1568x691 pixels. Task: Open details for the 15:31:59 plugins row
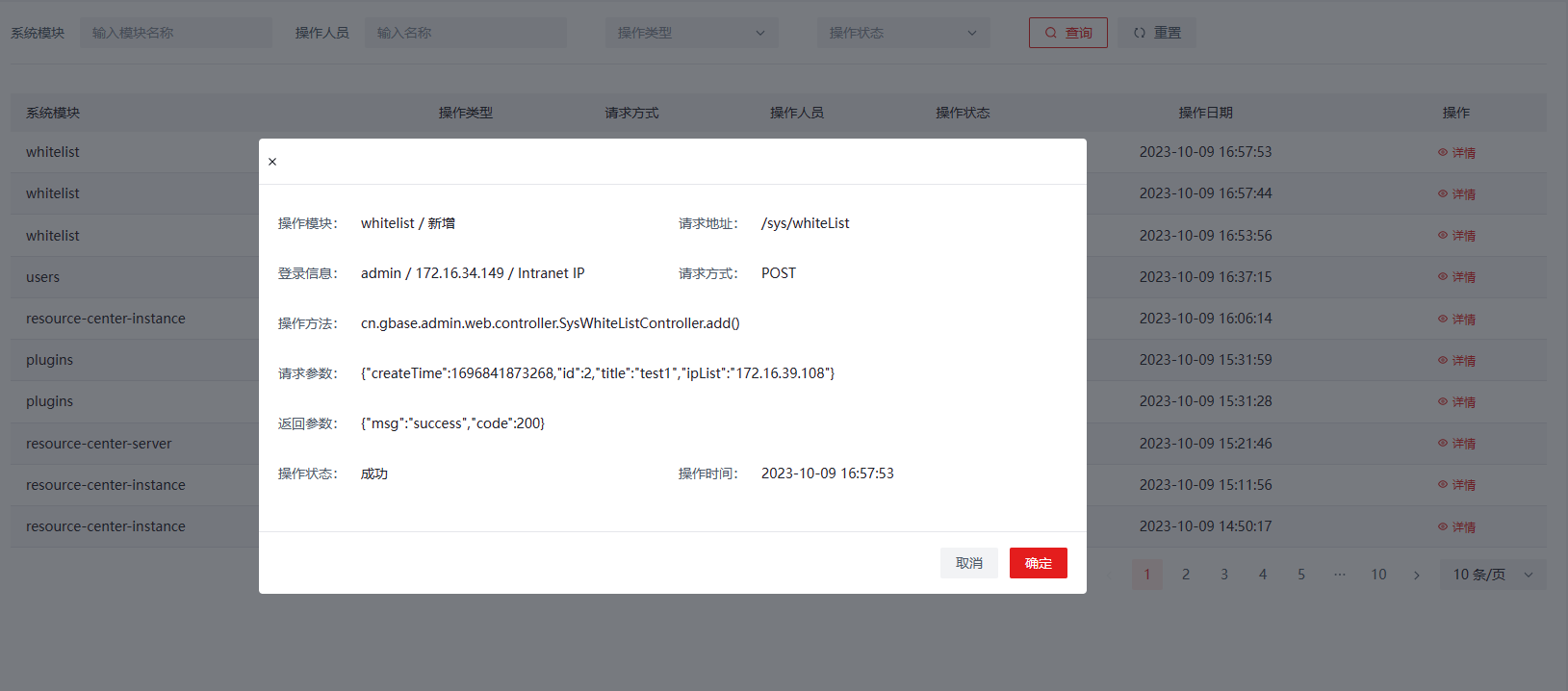[1456, 361]
